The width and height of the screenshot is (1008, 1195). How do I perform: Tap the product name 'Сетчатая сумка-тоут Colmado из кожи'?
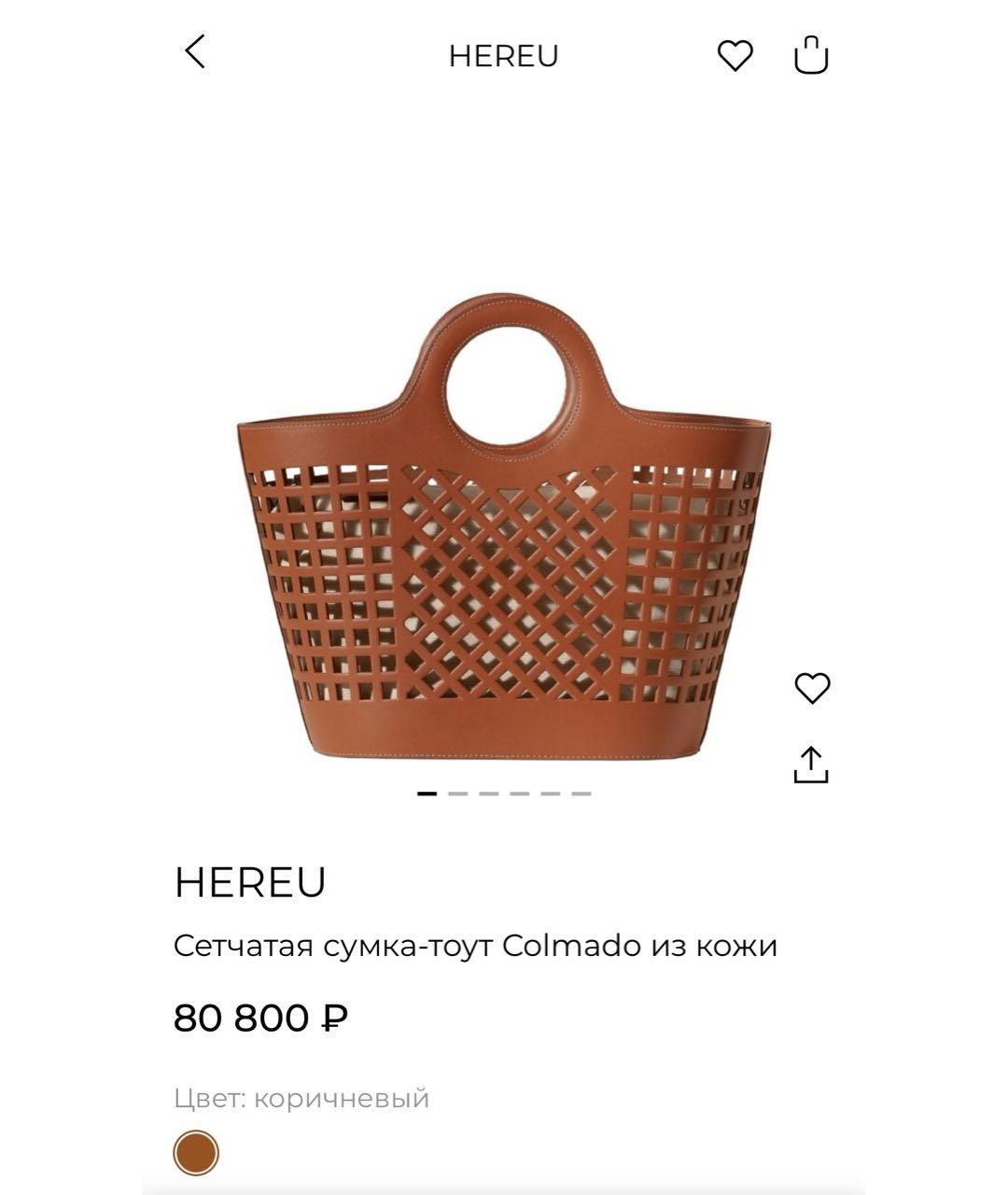tap(475, 946)
